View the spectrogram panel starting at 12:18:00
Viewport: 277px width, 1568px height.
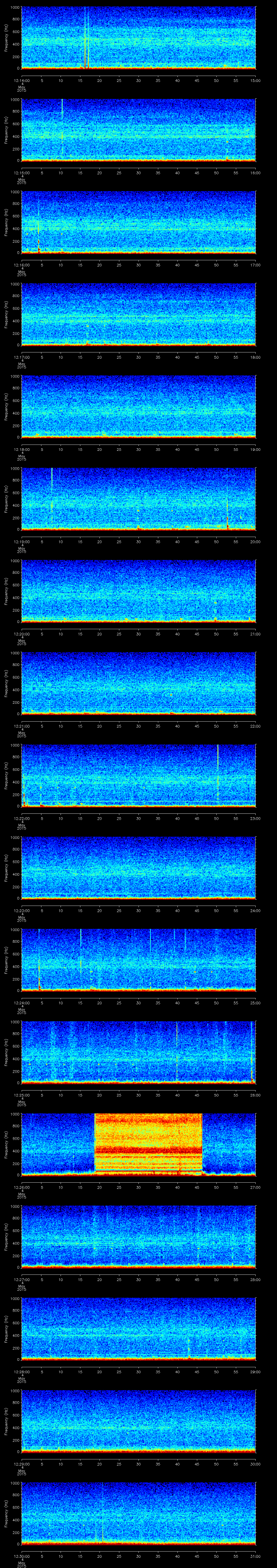(139, 407)
